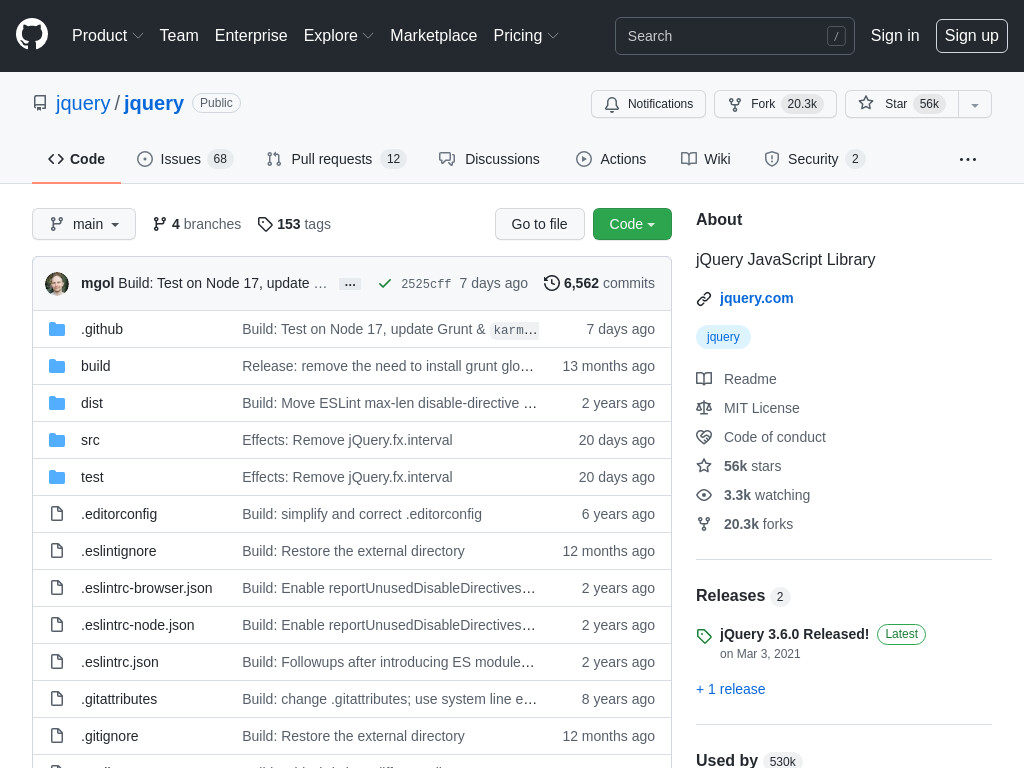The width and height of the screenshot is (1024, 768).
Task: Focus the Search input field
Action: (735, 36)
